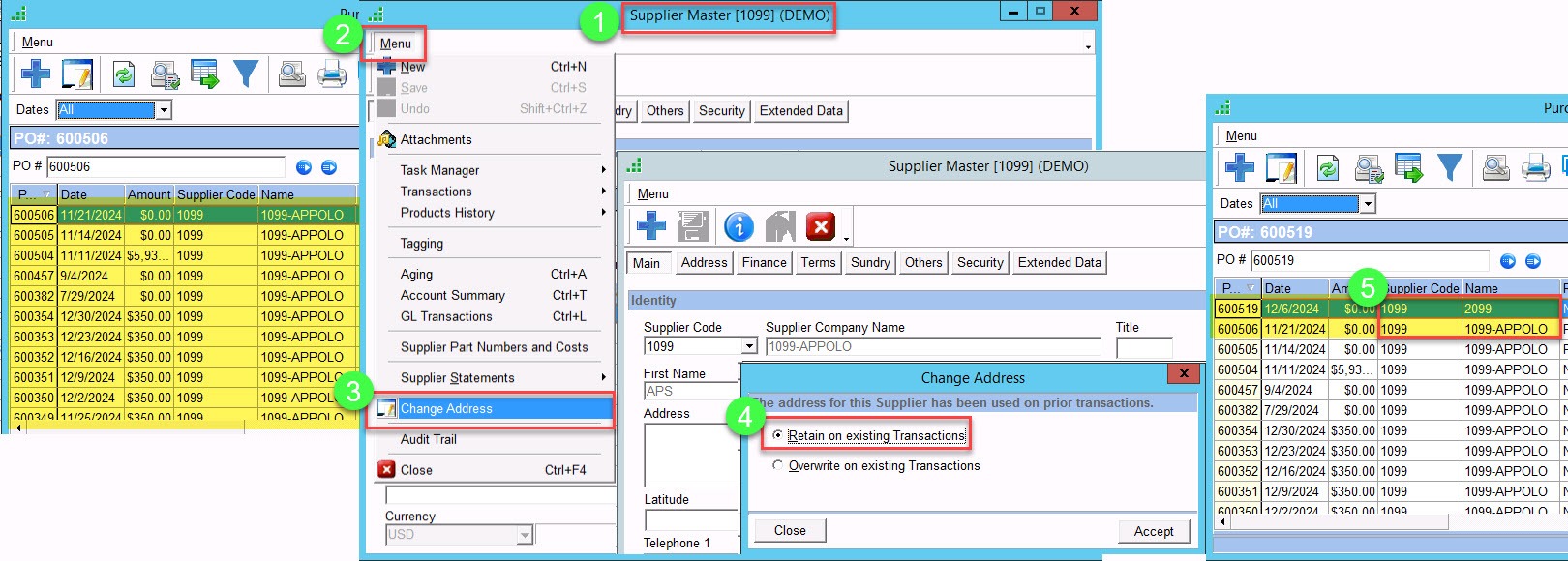1568x561 pixels.
Task: Click the red X icon in Supplier Master toolbar
Action: pos(820,227)
